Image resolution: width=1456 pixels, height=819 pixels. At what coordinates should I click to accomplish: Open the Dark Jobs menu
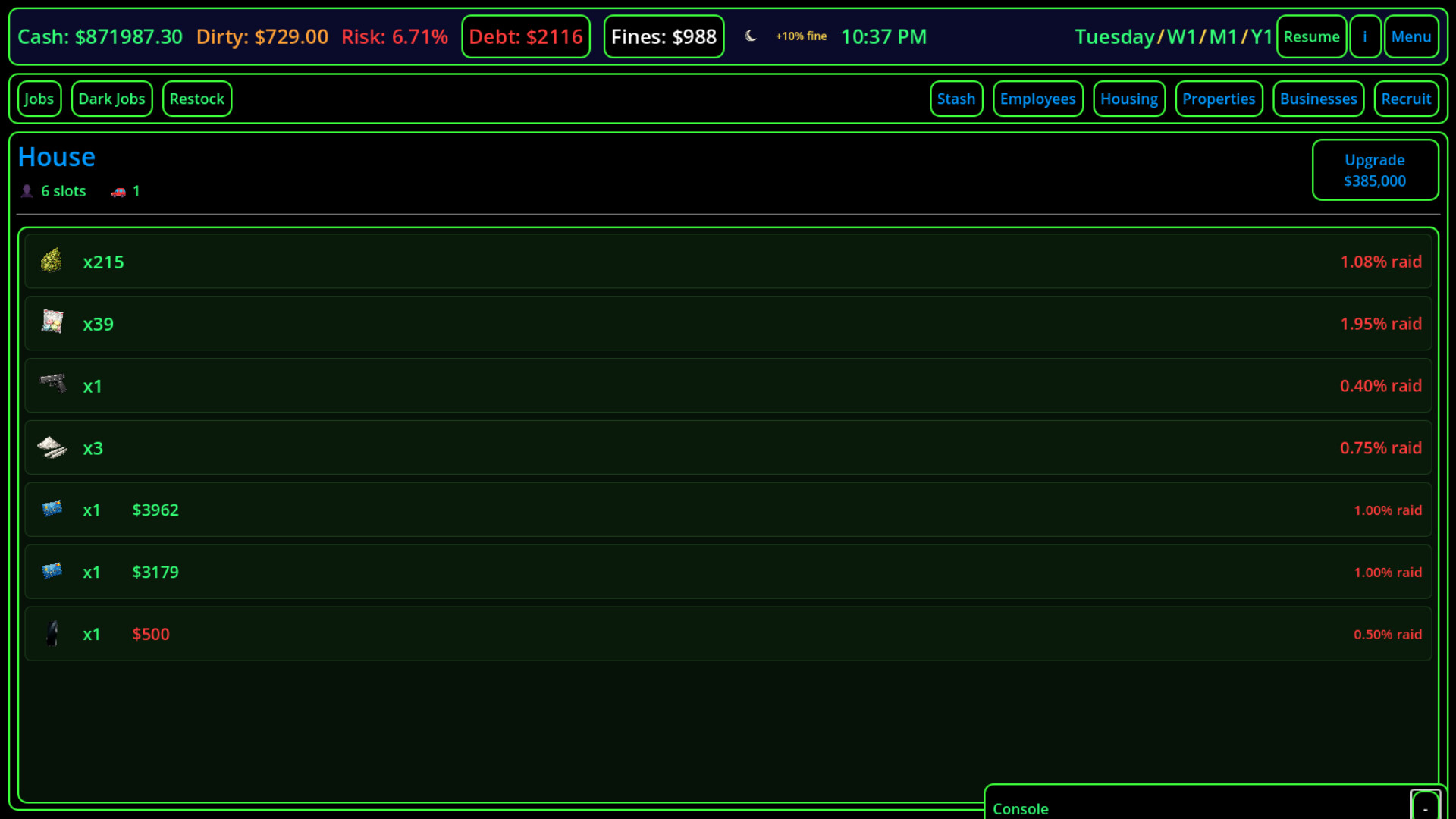(x=111, y=99)
